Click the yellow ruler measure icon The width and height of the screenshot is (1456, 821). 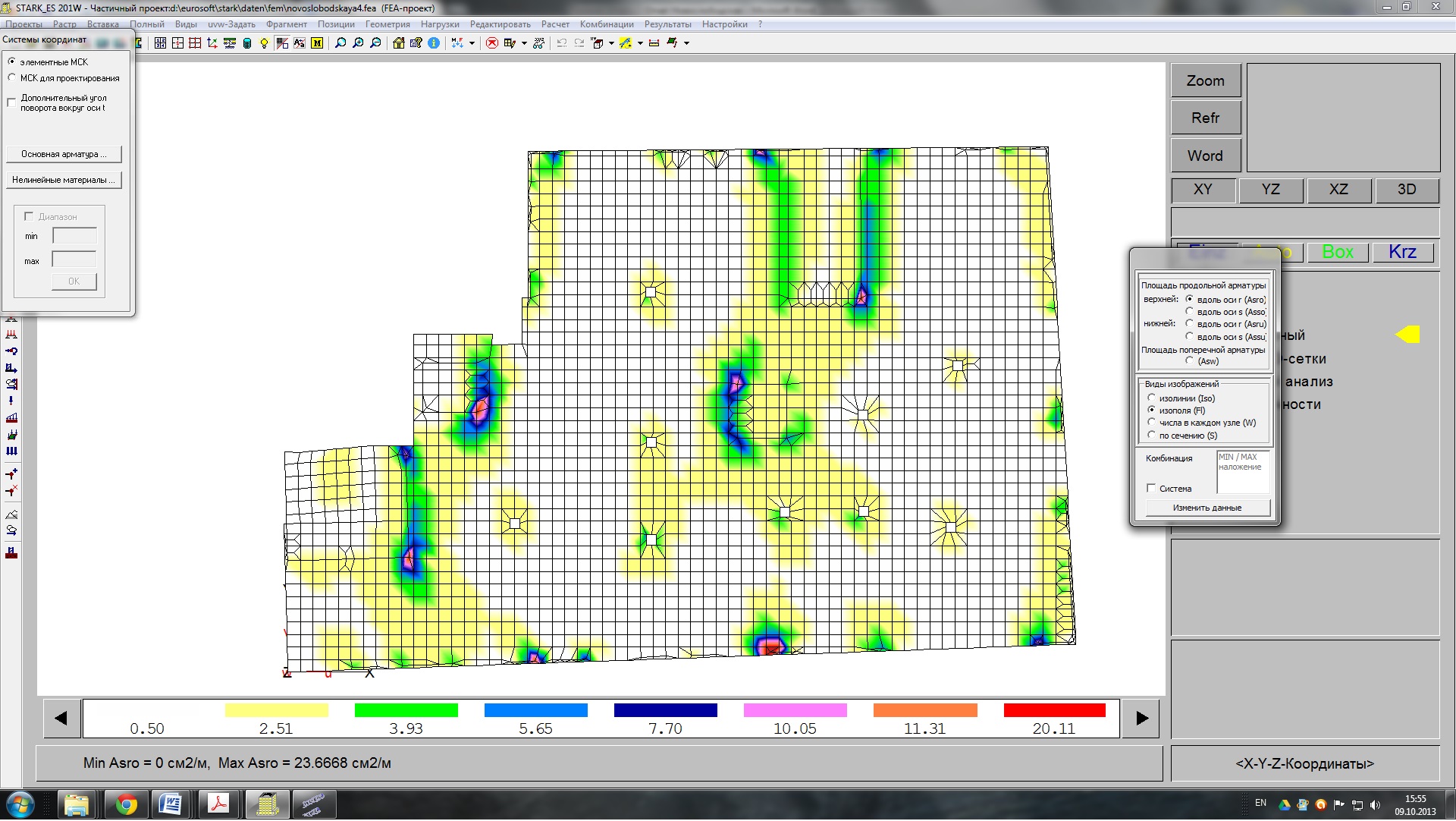pyautogui.click(x=654, y=43)
